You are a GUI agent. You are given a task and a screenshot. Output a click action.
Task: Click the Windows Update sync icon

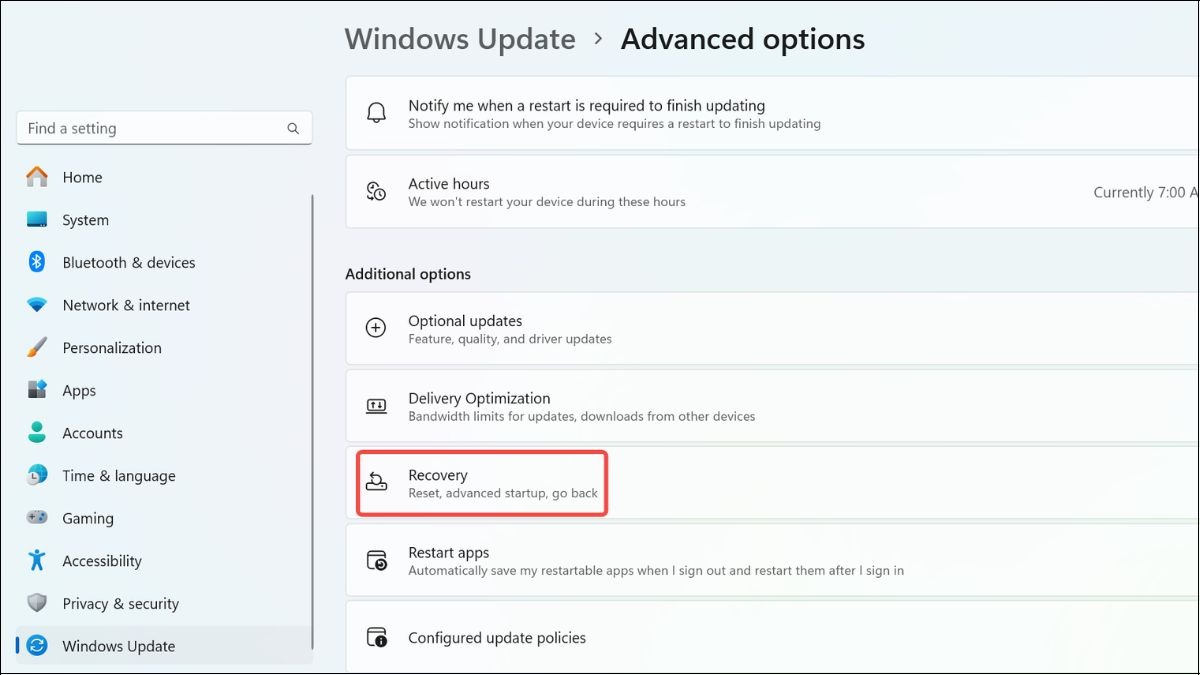(x=37, y=646)
